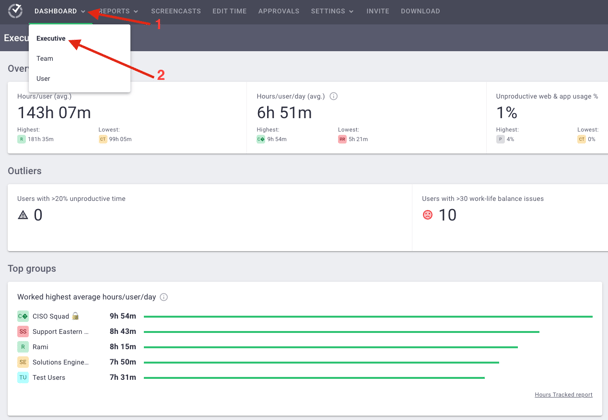The width and height of the screenshot is (608, 420).
Task: Click info icon beside Worked highest average hours
Action: coord(164,297)
